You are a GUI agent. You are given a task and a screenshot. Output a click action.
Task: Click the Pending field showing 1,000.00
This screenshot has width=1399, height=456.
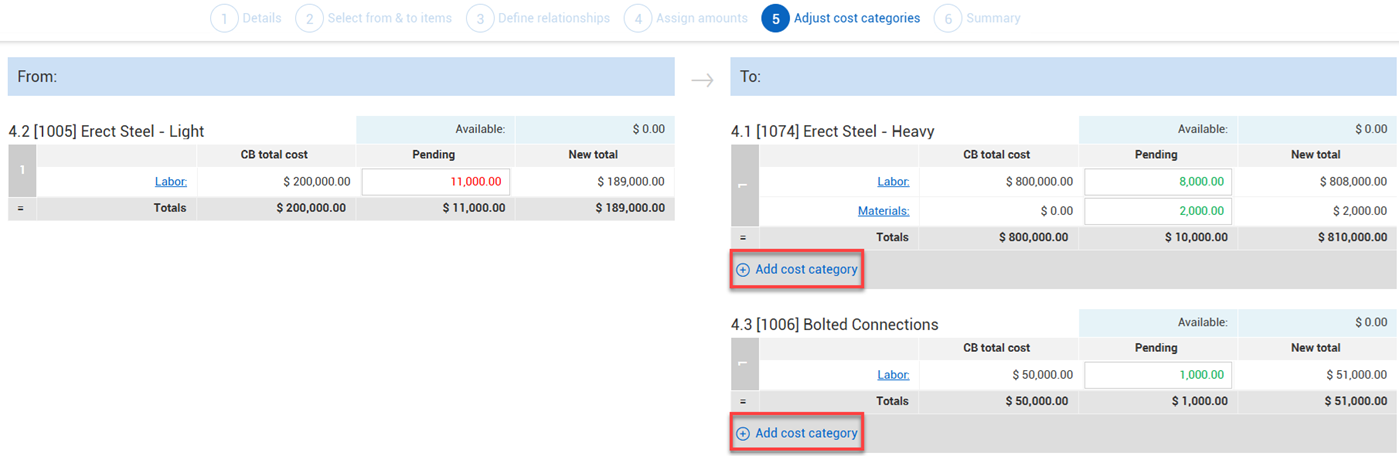1157,375
